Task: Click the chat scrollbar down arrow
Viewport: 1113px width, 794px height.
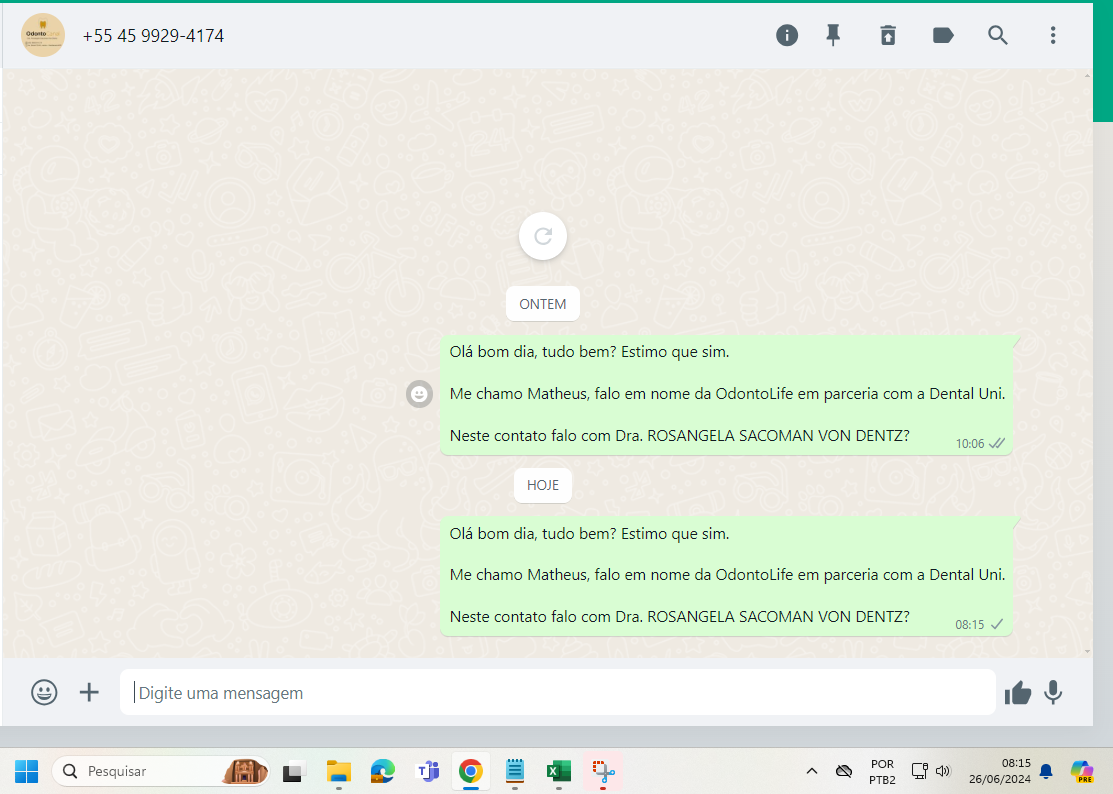Action: [x=1087, y=651]
